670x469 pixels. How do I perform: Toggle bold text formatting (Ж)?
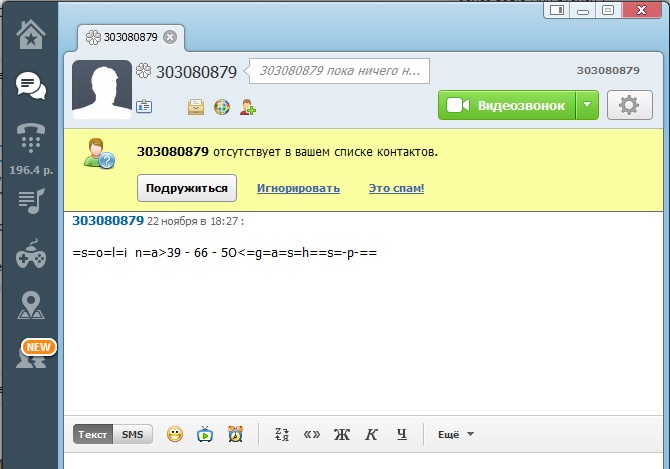(x=341, y=434)
